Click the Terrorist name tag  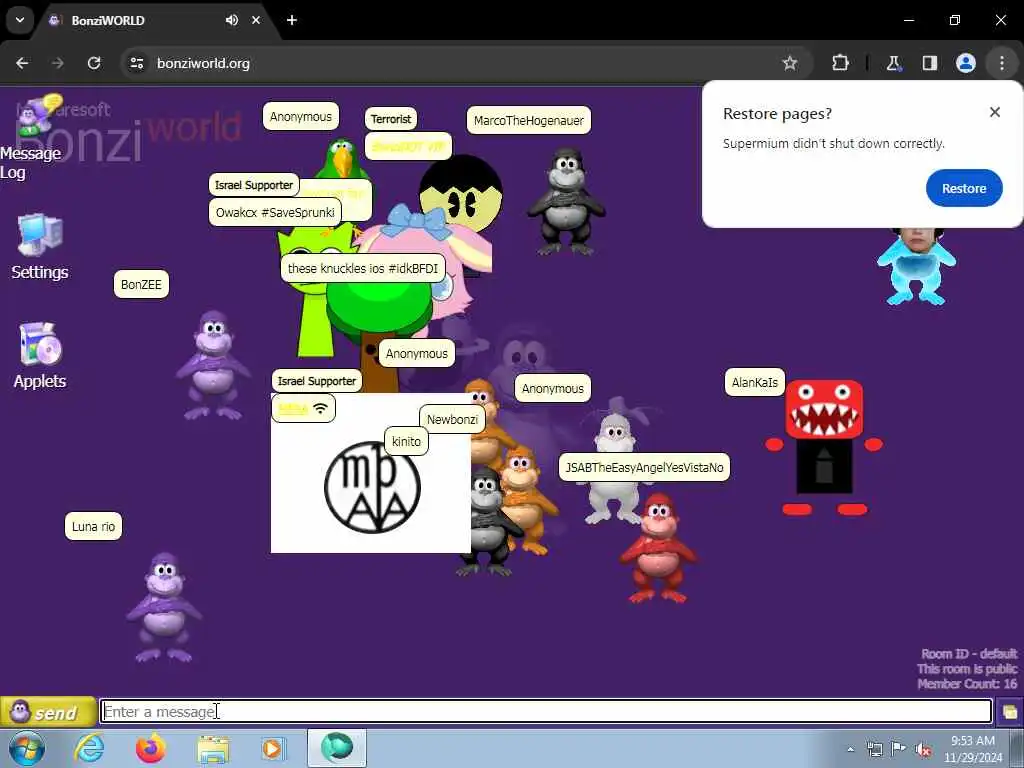(391, 119)
